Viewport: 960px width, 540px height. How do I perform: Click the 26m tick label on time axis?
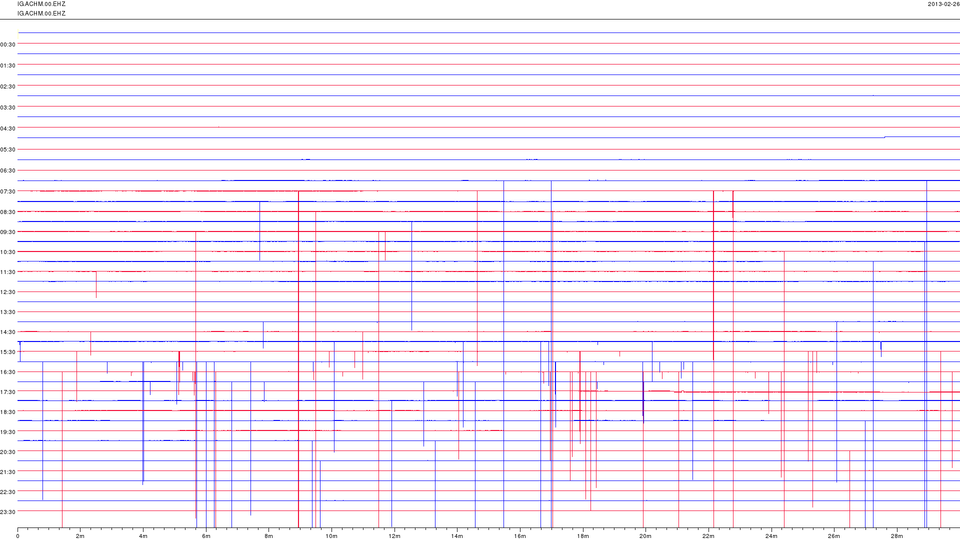[x=833, y=536]
